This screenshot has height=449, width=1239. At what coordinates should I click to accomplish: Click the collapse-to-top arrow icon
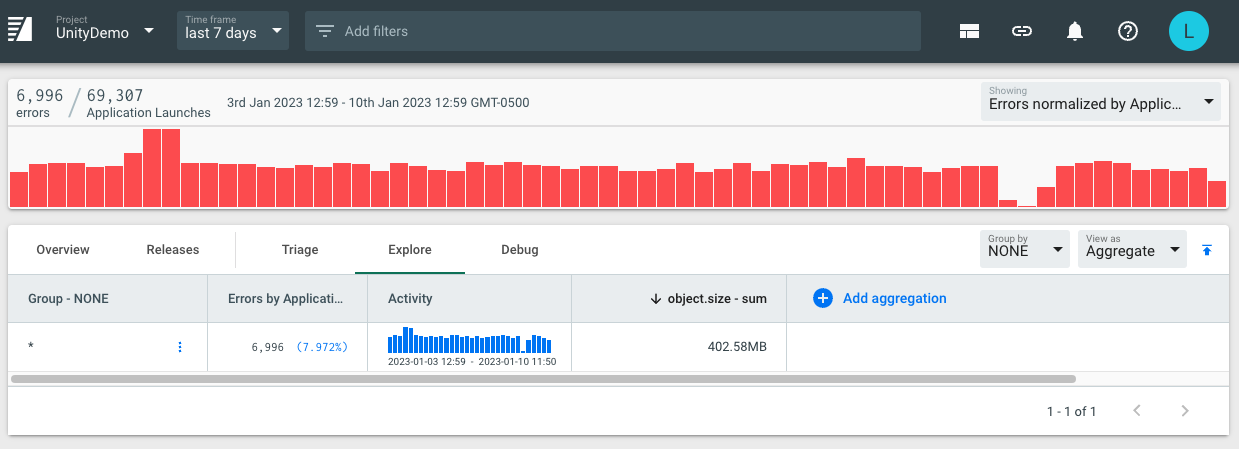pos(1207,250)
